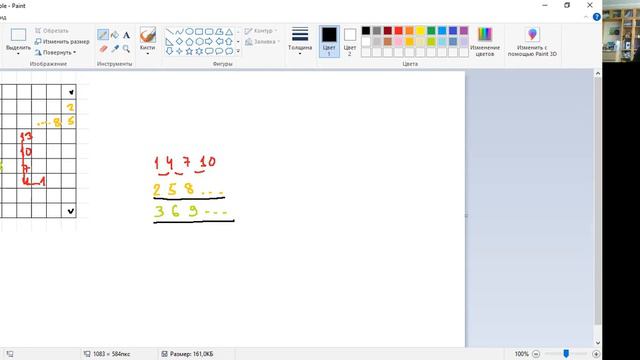Viewport: 640px width, 360px height.
Task: Pick the pink color swatch
Action: click(398, 41)
